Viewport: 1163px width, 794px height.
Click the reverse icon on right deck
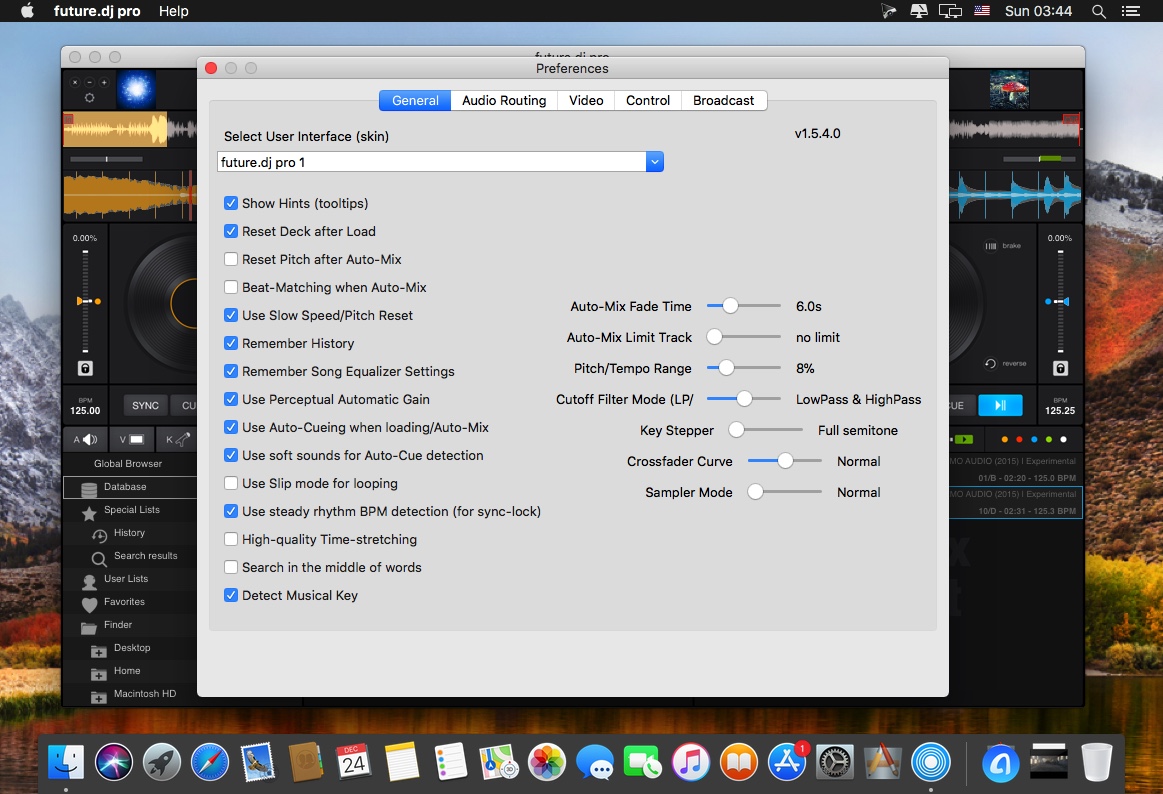coord(989,363)
